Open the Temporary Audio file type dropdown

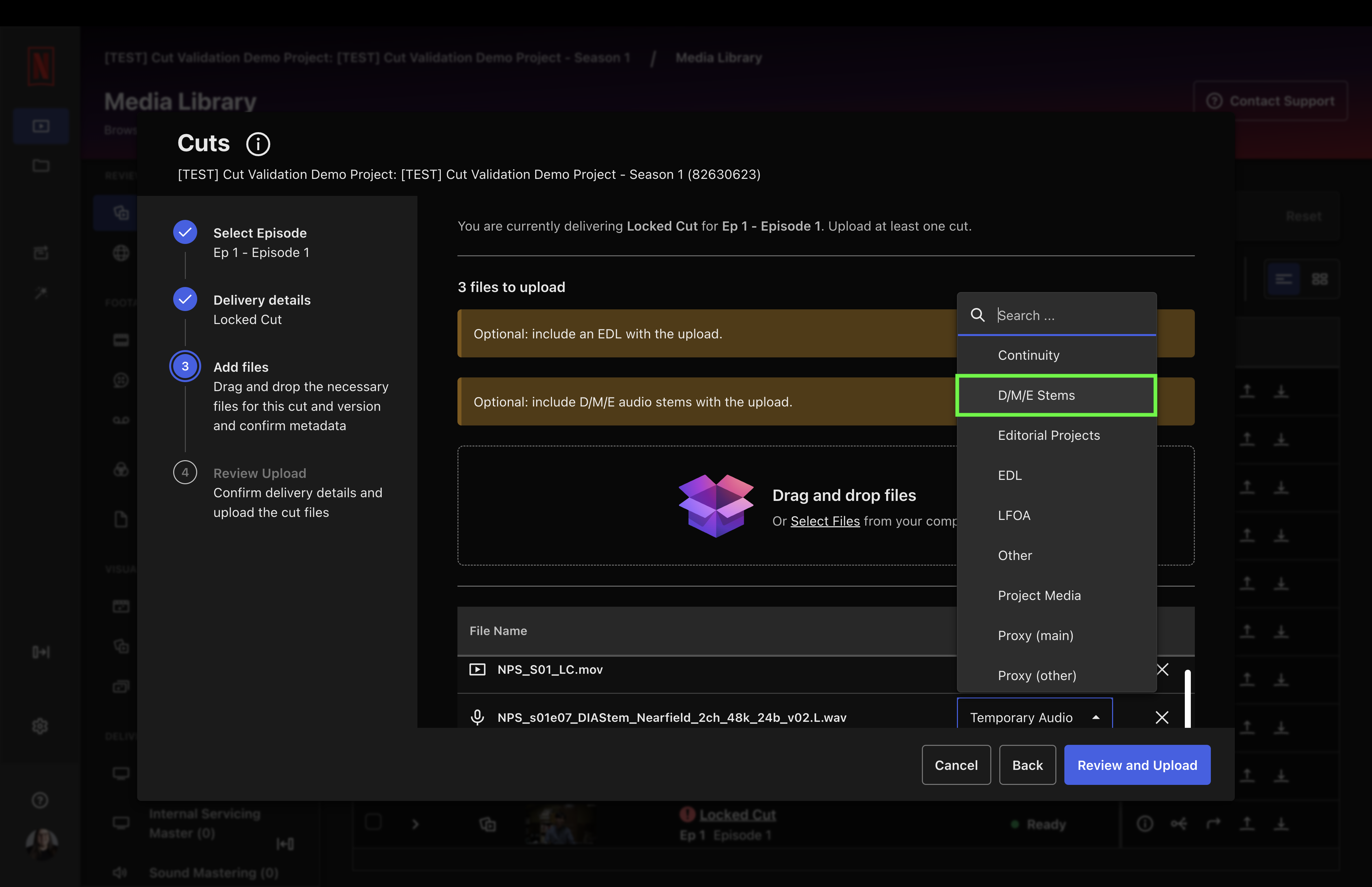click(1034, 717)
